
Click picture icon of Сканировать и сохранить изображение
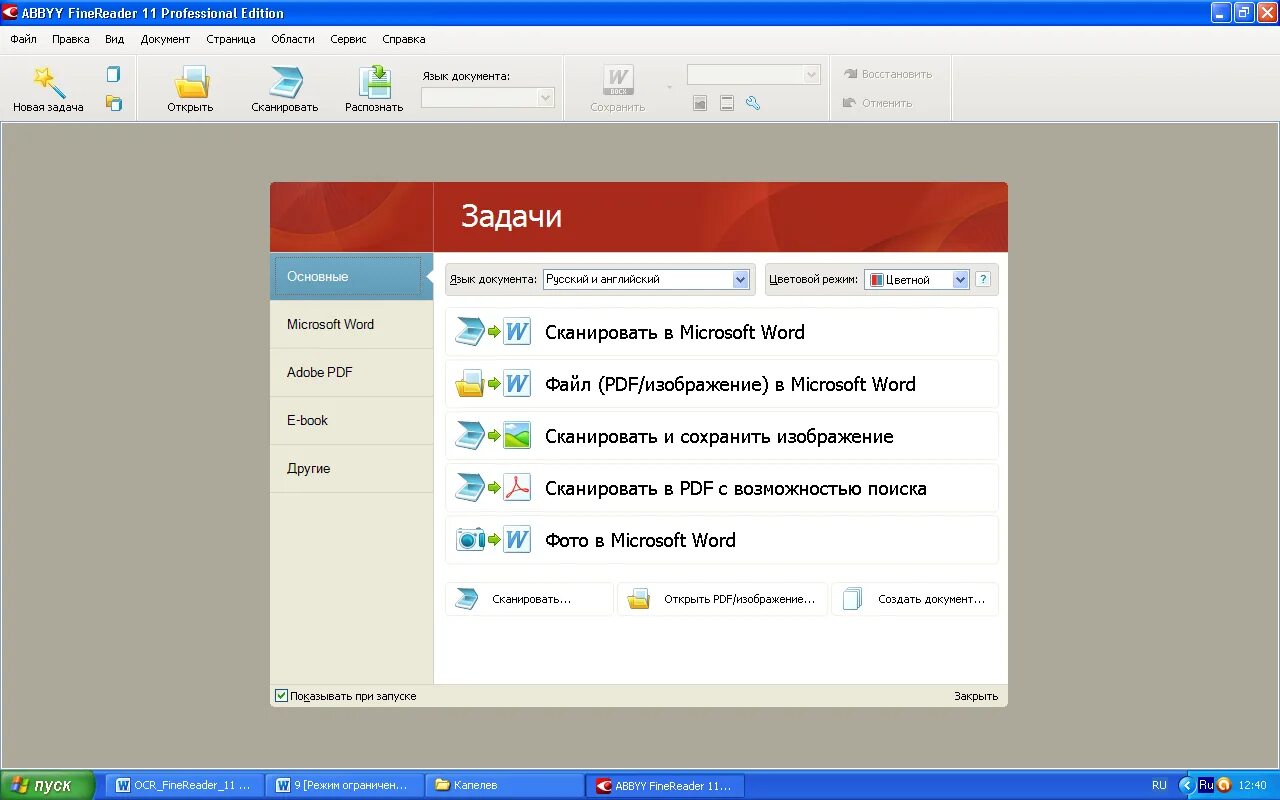tap(517, 436)
